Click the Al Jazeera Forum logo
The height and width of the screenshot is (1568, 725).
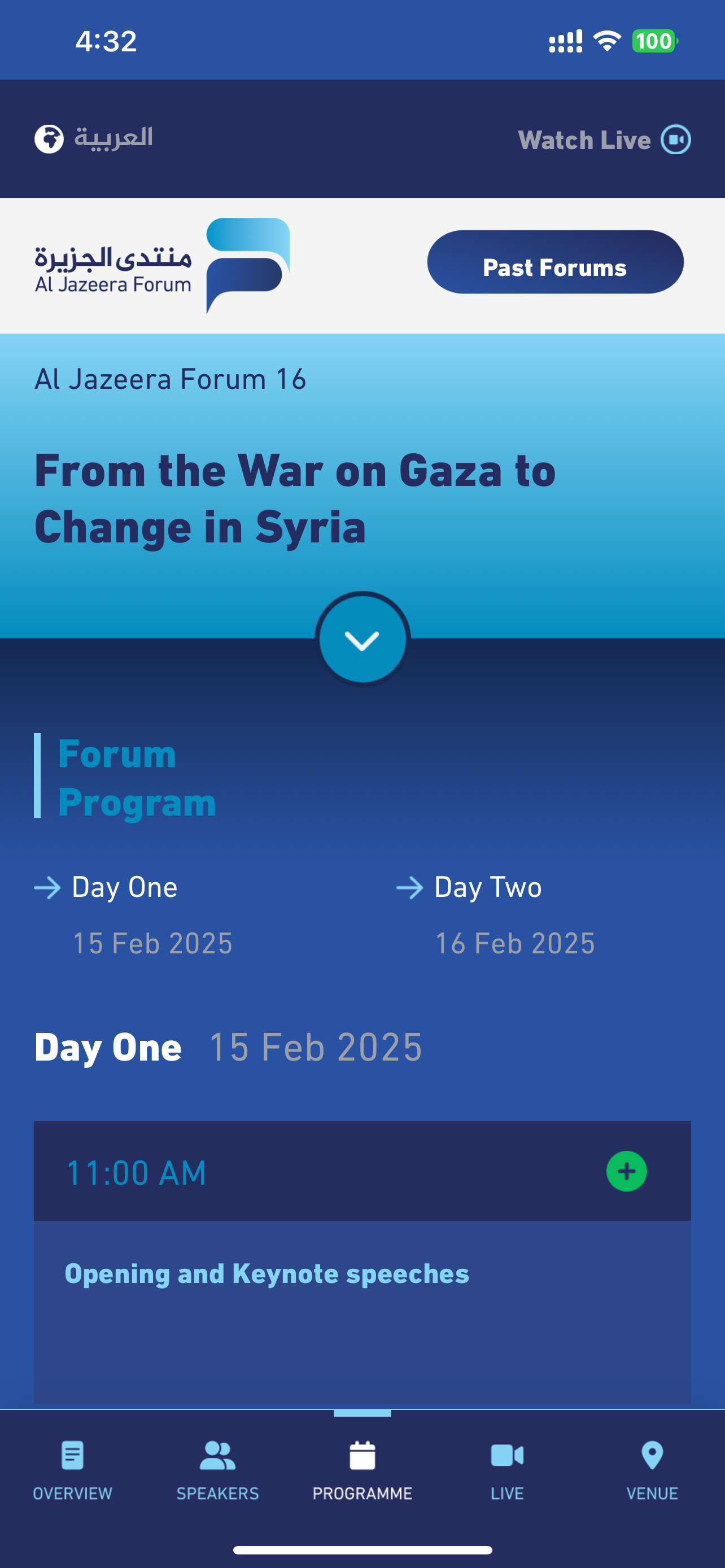point(162,266)
